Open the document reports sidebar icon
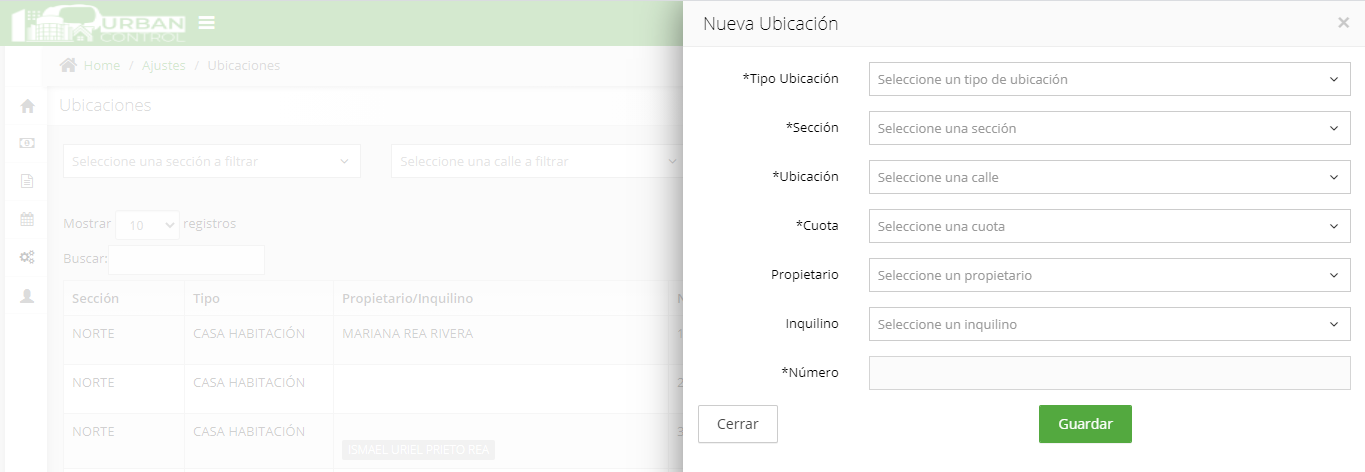Screen dimensions: 1365x472 (x=28, y=181)
